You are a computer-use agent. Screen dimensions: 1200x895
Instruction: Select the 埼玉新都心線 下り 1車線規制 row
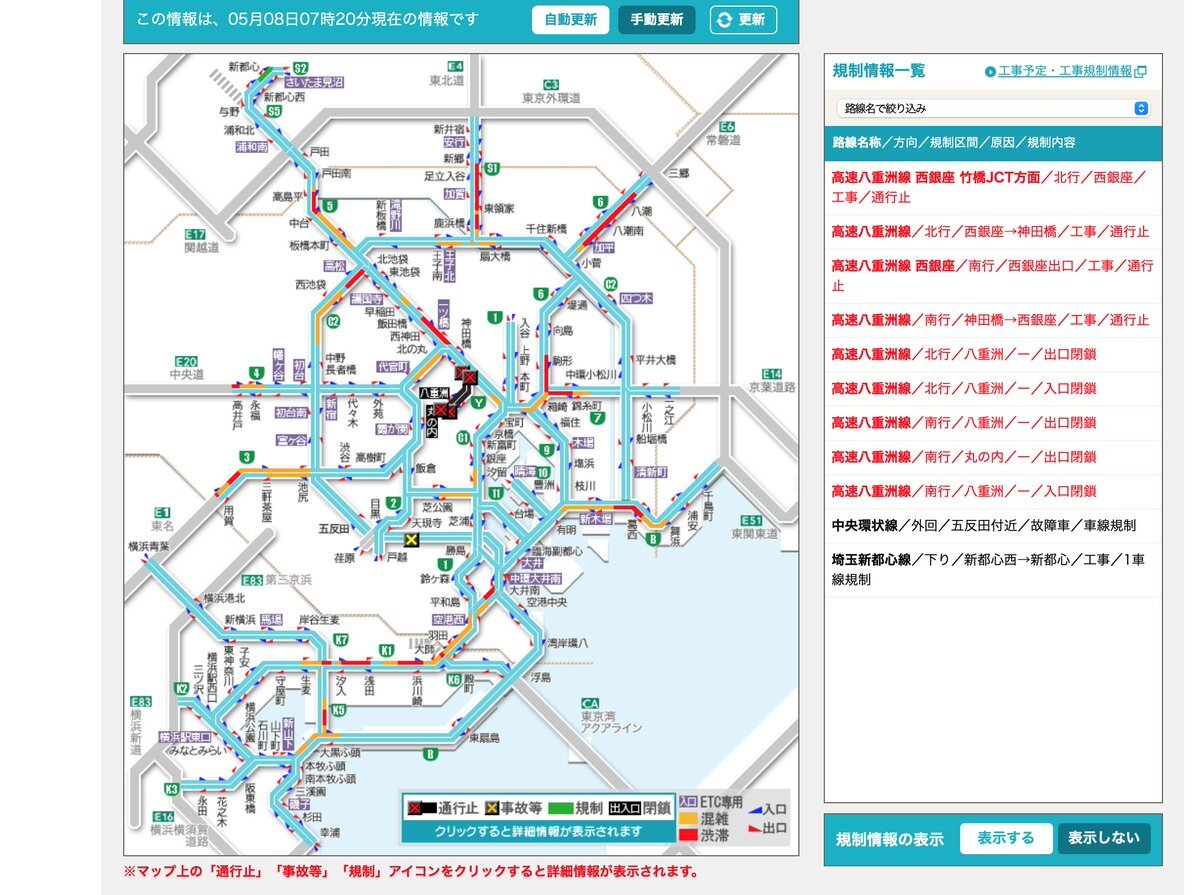[993, 570]
